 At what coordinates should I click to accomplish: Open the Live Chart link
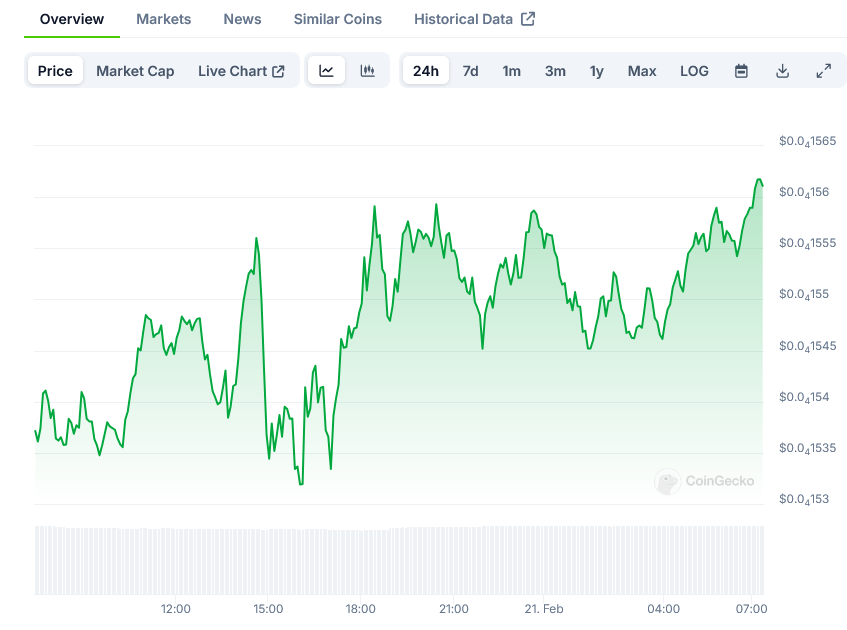[241, 71]
